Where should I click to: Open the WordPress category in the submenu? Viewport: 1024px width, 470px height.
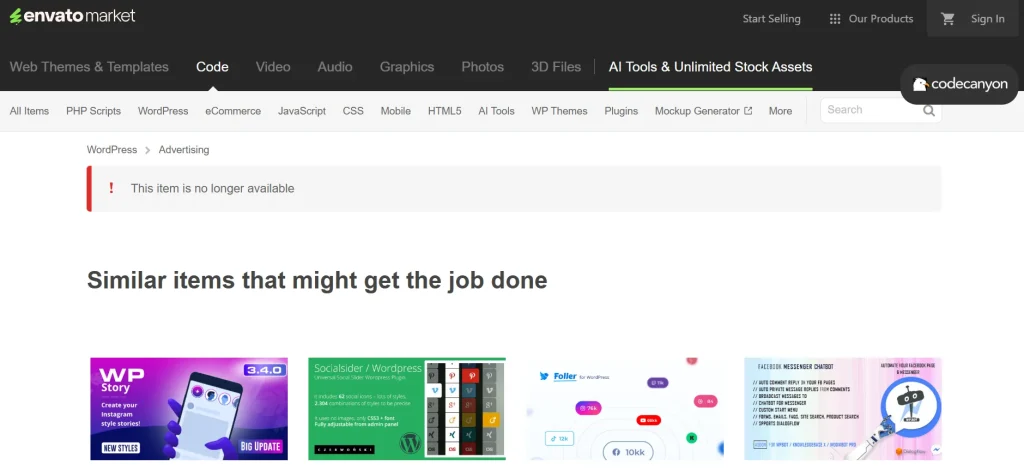tap(163, 111)
